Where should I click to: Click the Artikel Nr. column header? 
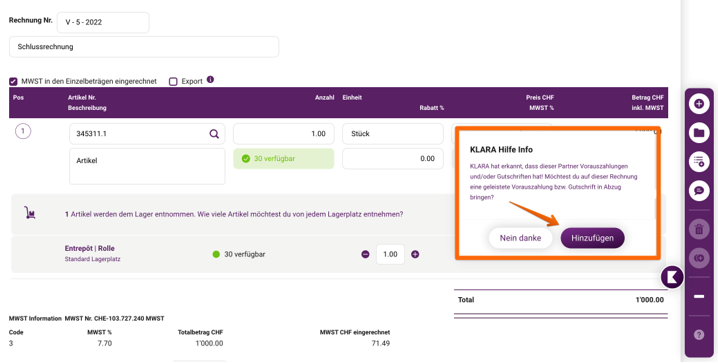pyautogui.click(x=82, y=98)
